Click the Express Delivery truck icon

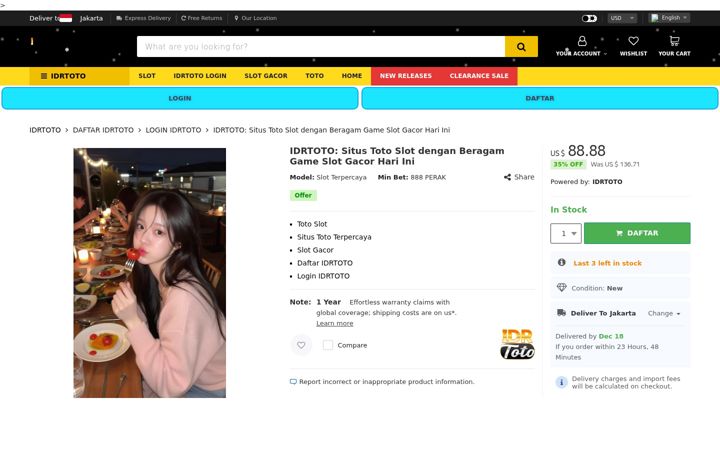point(119,18)
